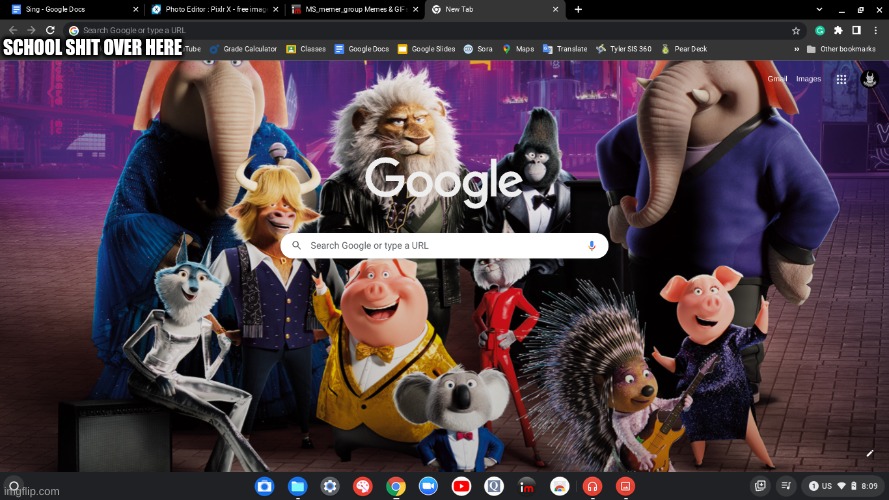Image resolution: width=889 pixels, height=500 pixels.
Task: Close the MS_memer_group Memes tab
Action: 416,10
